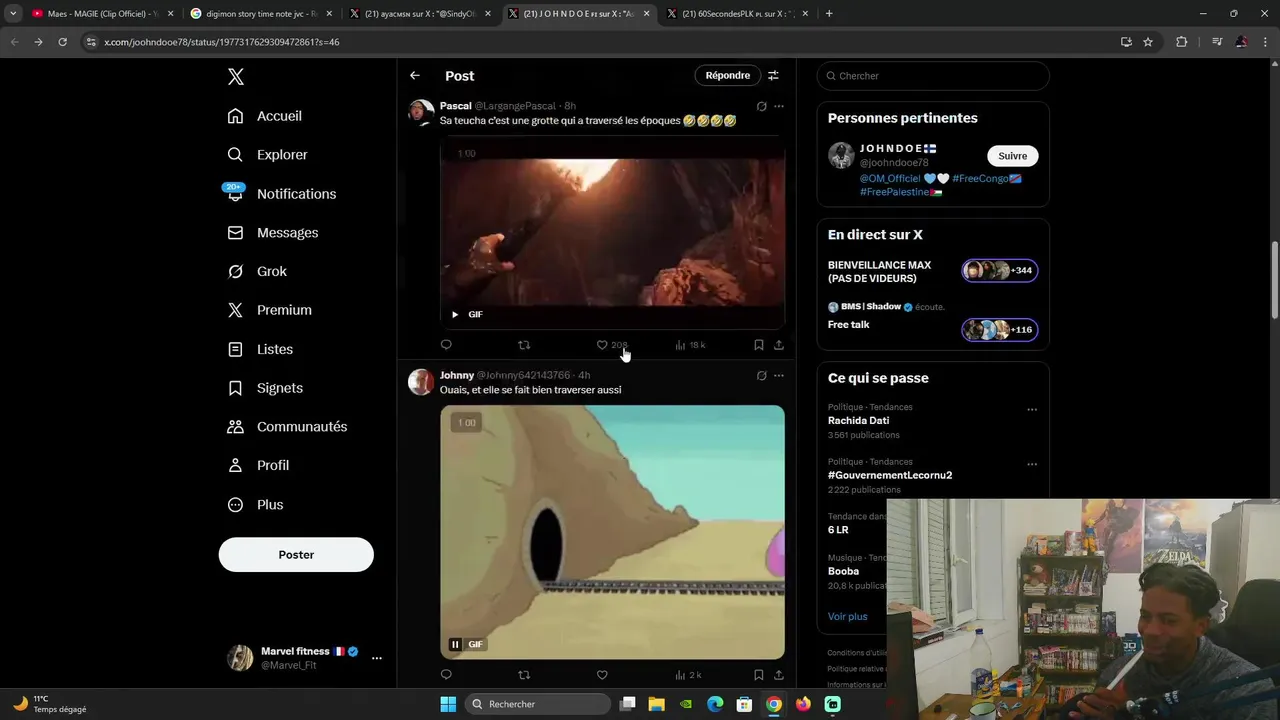The image size is (1280, 720).
Task: Share Johnny's post
Action: [779, 675]
